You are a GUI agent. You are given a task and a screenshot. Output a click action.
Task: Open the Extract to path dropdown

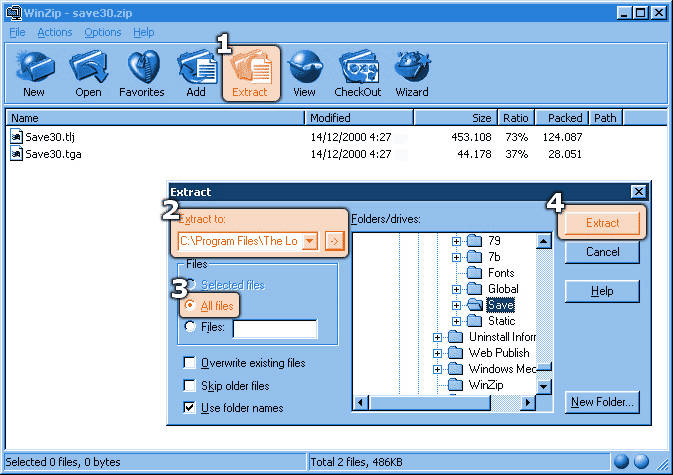[309, 241]
